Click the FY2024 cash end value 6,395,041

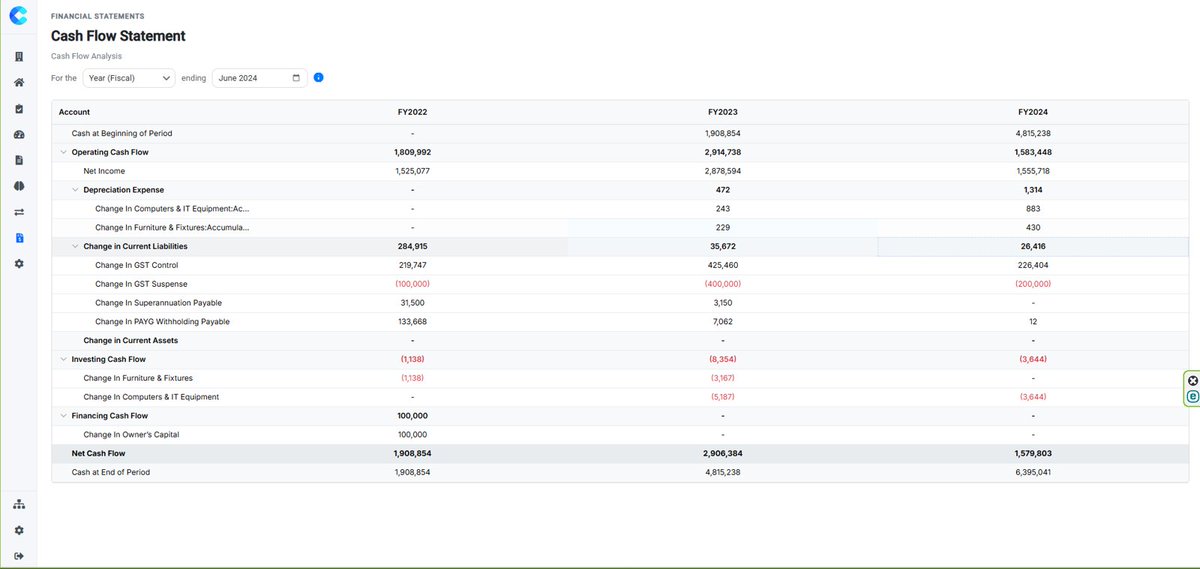pyautogui.click(x=1033, y=472)
